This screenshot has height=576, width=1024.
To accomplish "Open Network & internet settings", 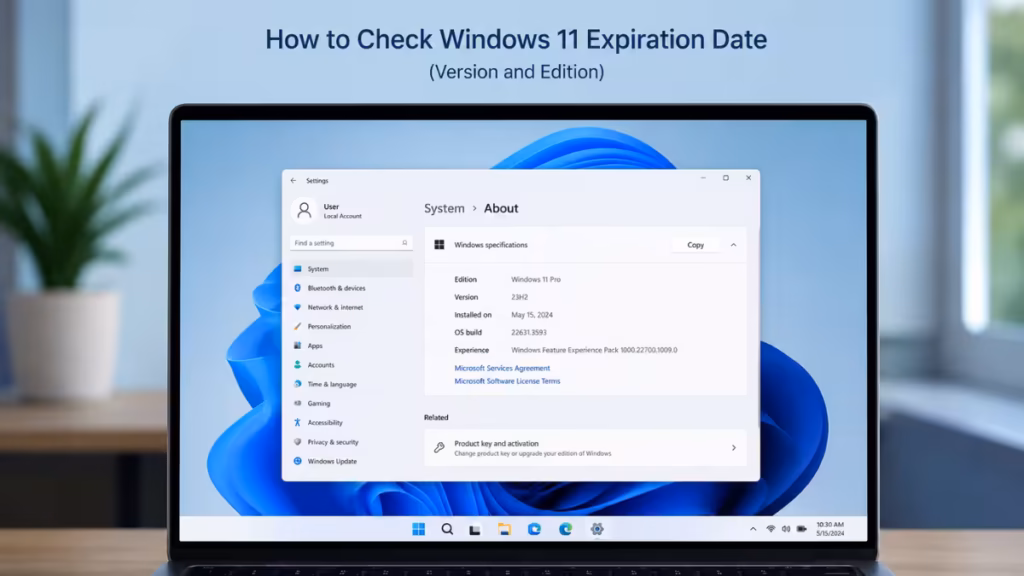I will [x=335, y=307].
